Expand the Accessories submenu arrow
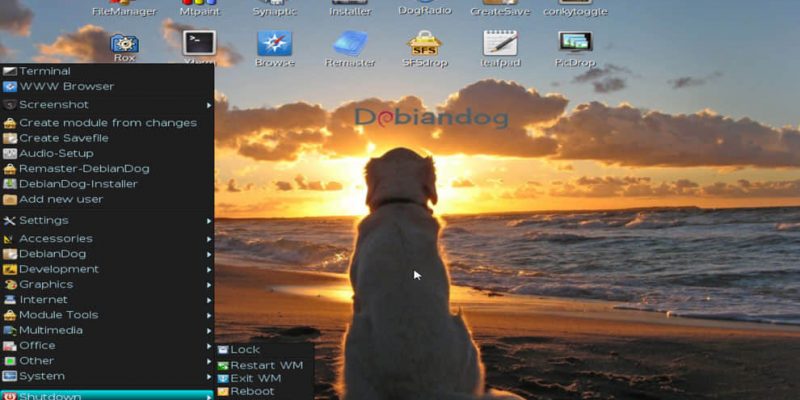Viewport: 800px width, 400px height. pyautogui.click(x=209, y=239)
